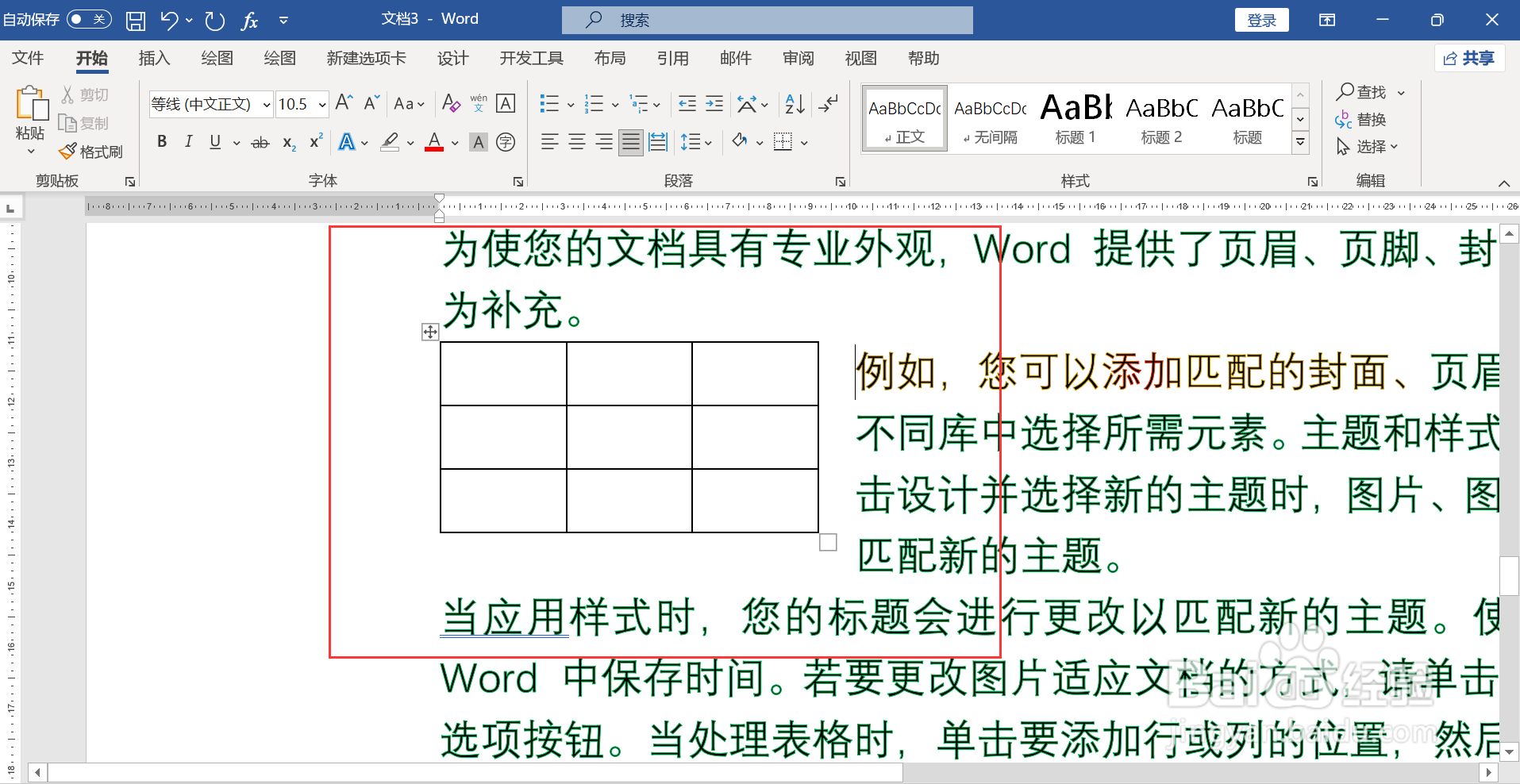
Task: Click the search (搜索) box
Action: 767,20
